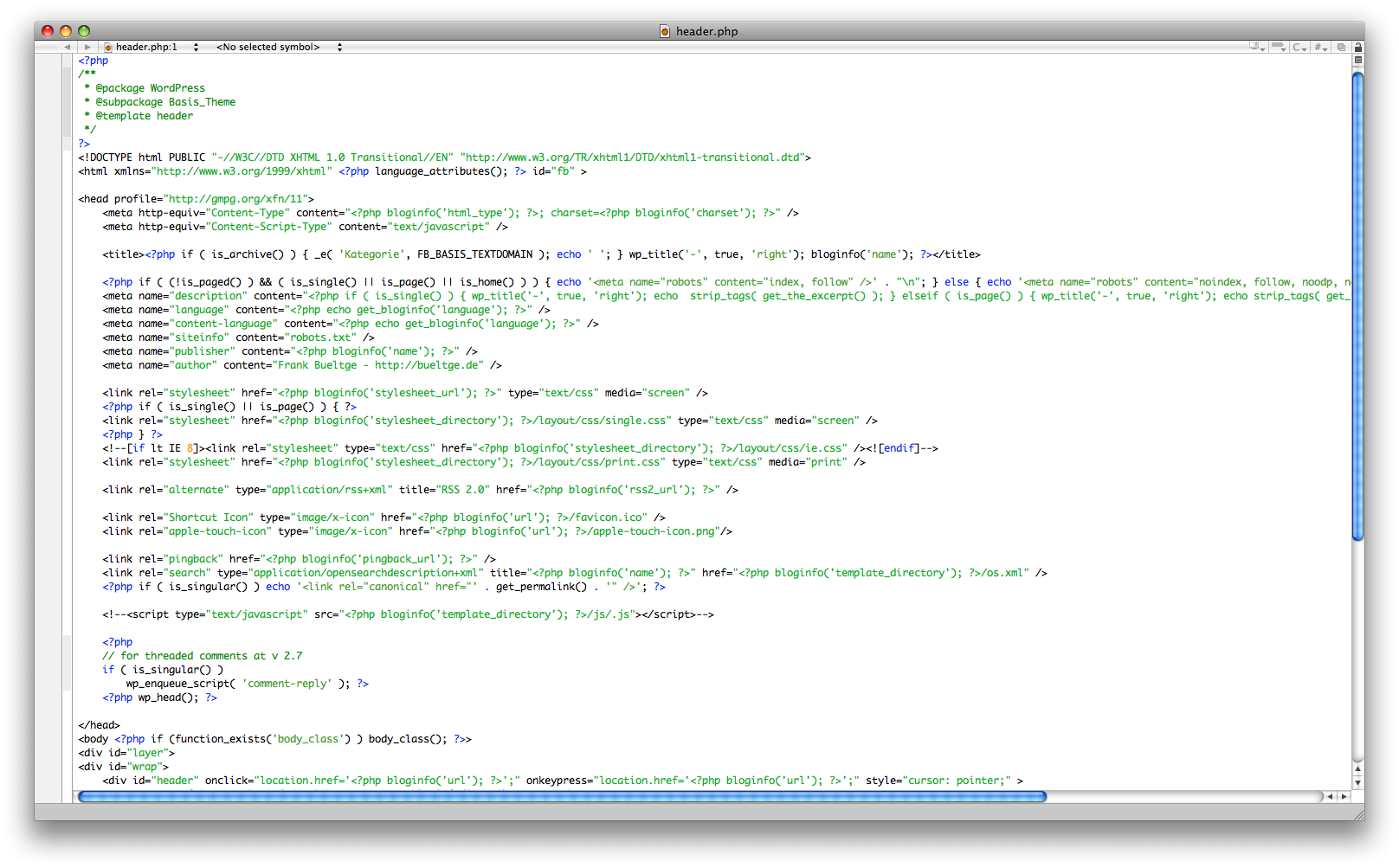This screenshot has width=1399, height=868.
Task: Click the layout/css/single.css link line
Action: (490, 421)
